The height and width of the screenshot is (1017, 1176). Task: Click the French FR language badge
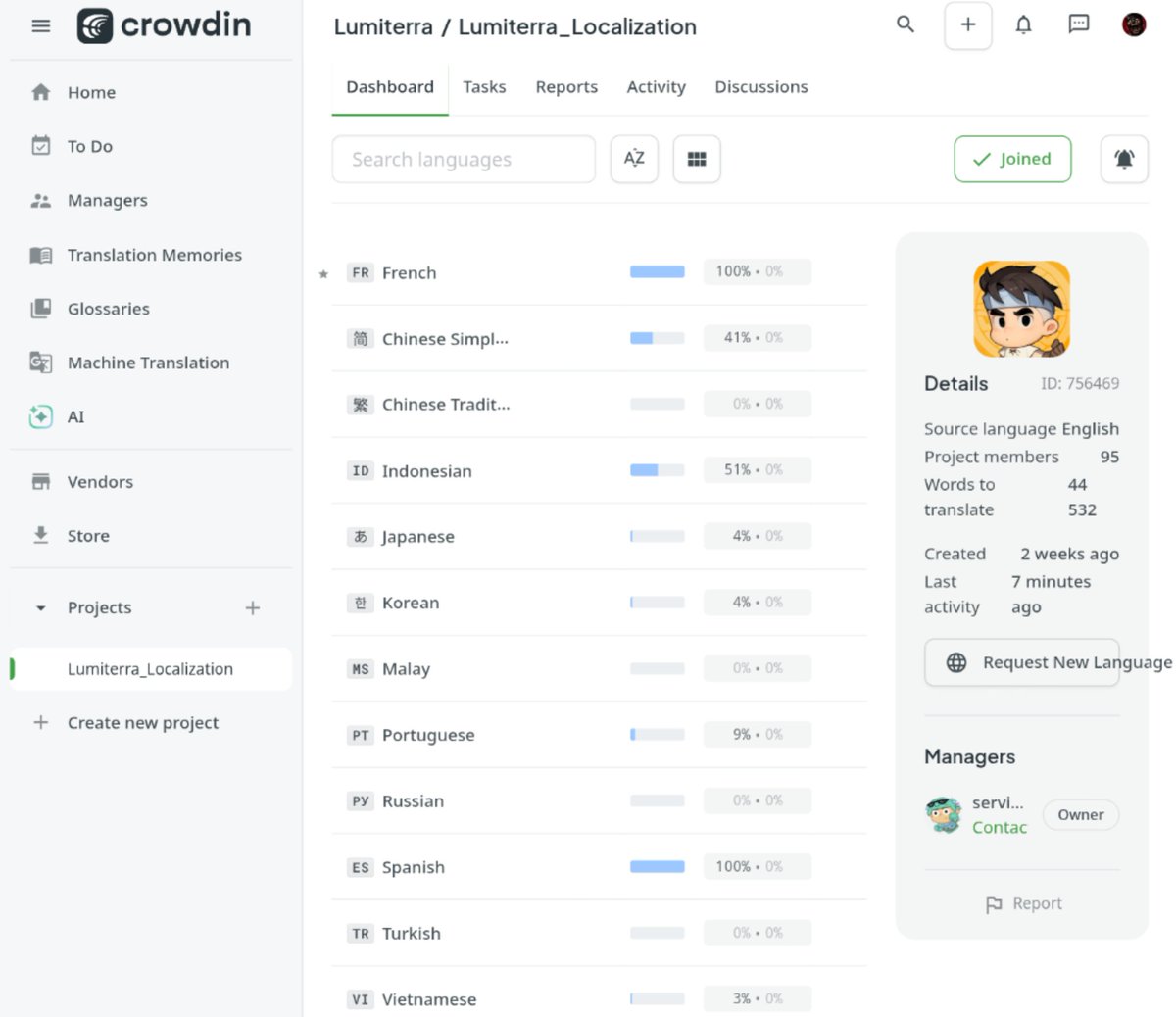361,272
